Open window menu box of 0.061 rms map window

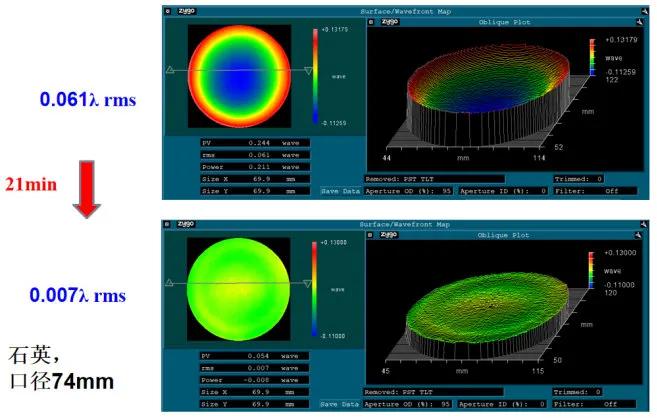tap(168, 11)
